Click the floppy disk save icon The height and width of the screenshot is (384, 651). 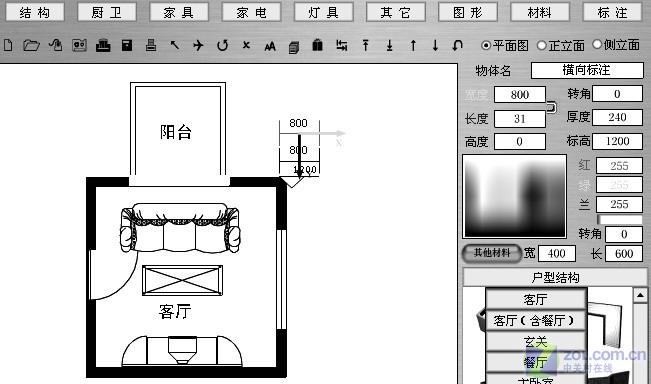127,45
